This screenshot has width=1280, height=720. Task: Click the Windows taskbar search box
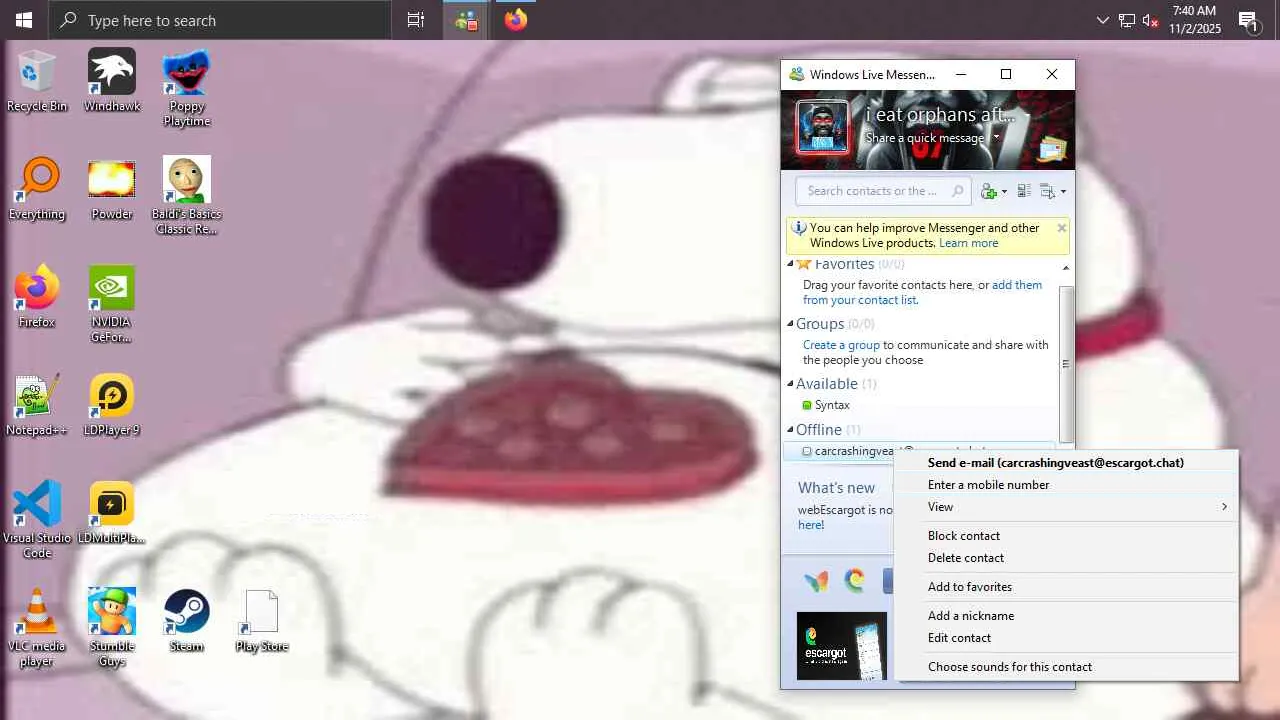[220, 20]
